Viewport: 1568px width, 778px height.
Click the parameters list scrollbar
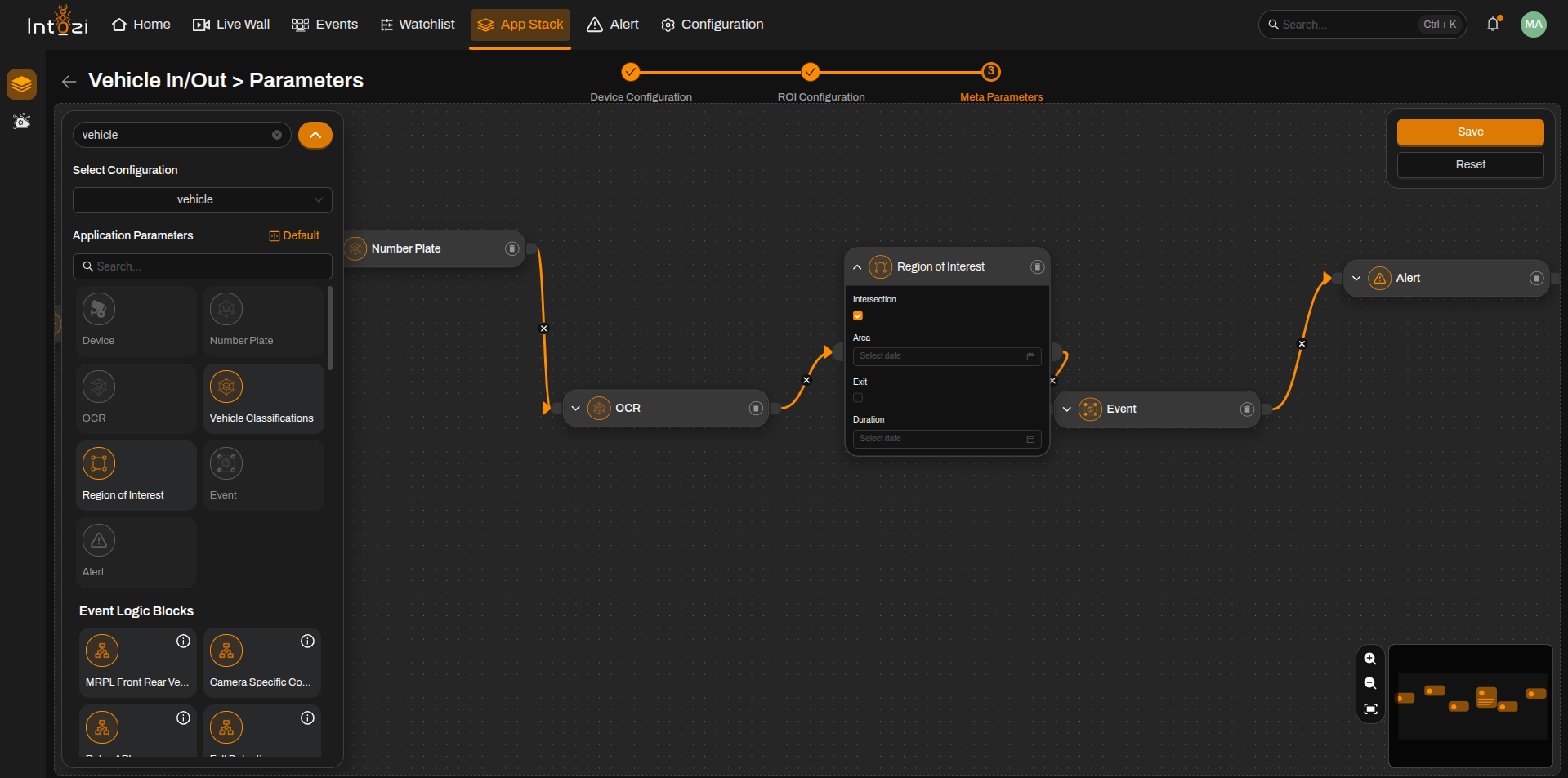(x=330, y=328)
